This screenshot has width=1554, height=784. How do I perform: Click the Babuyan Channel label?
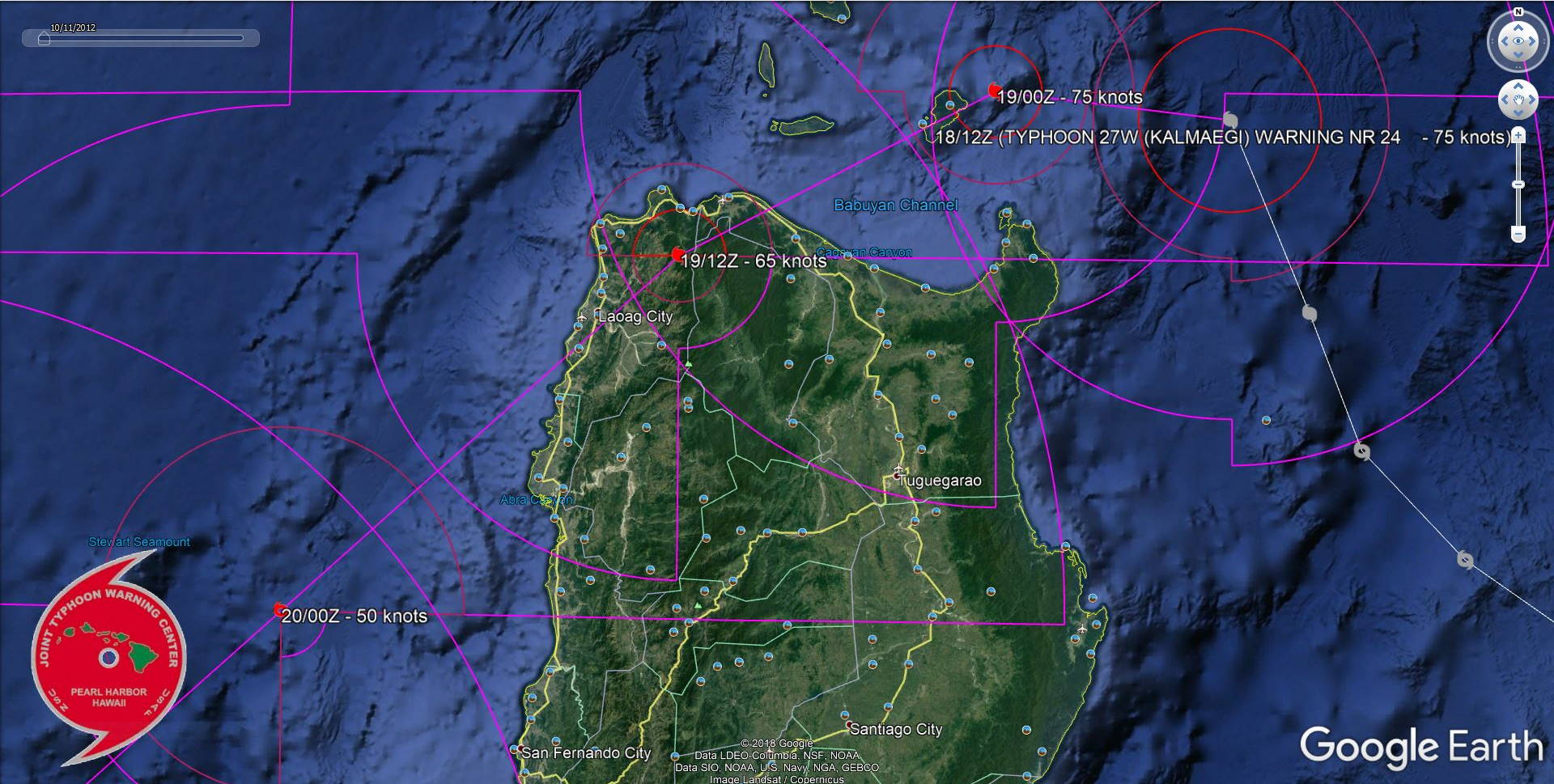(x=895, y=206)
